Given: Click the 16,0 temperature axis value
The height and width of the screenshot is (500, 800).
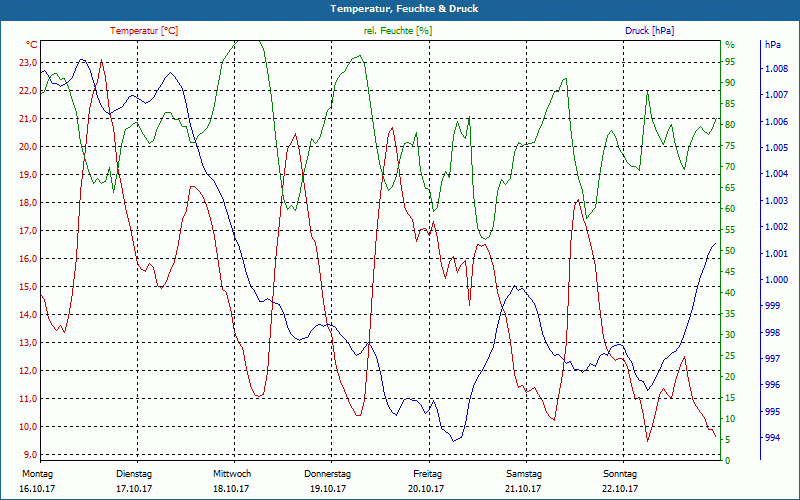Looking at the screenshot, I should [x=28, y=259].
